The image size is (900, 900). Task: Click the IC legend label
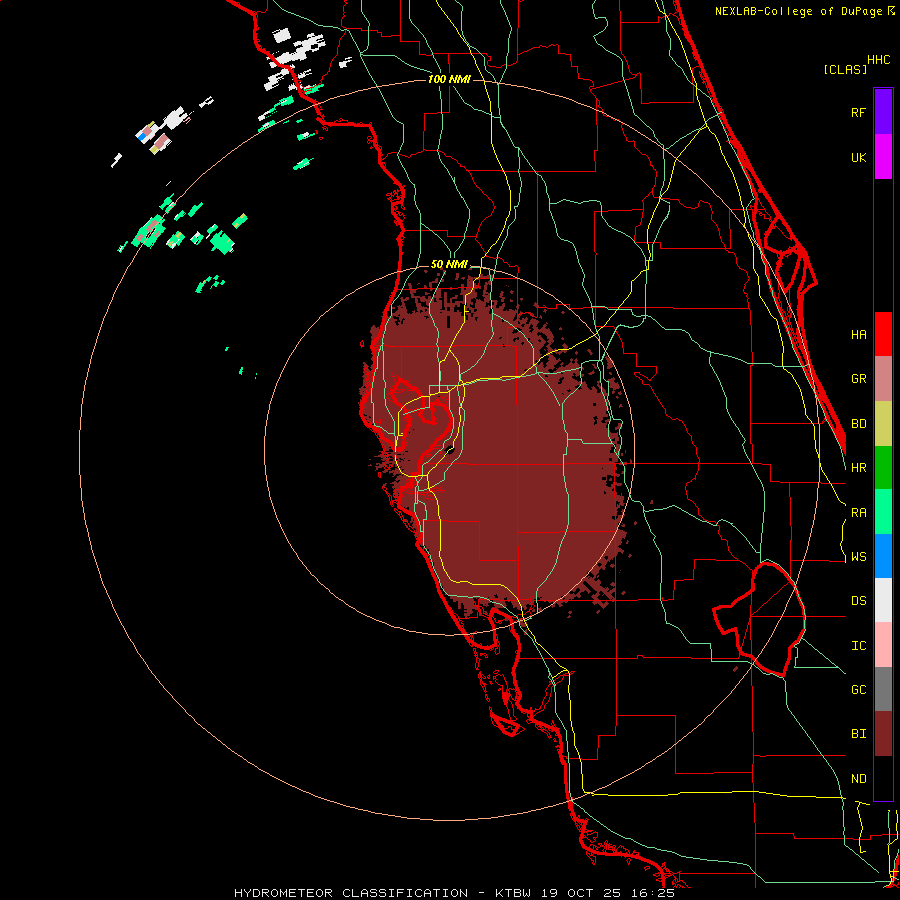pyautogui.click(x=858, y=646)
